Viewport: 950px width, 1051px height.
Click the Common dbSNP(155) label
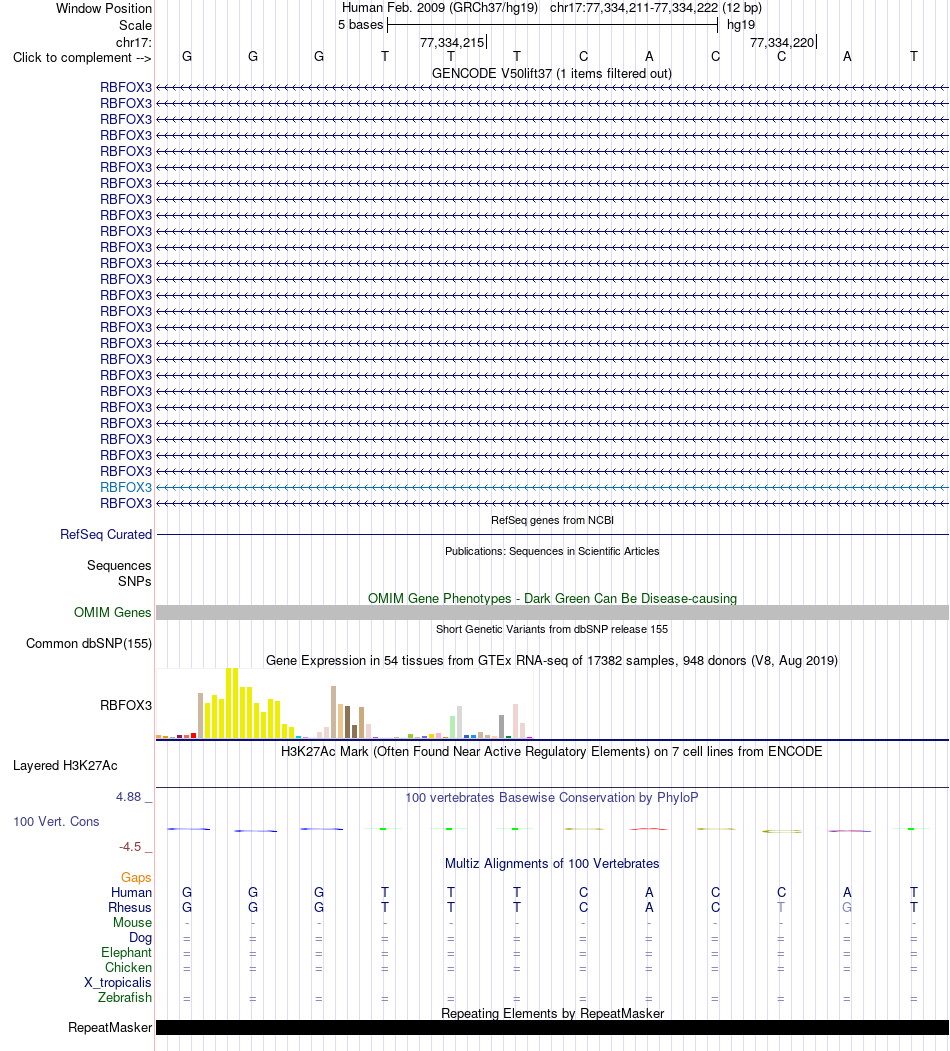pyautogui.click(x=89, y=643)
